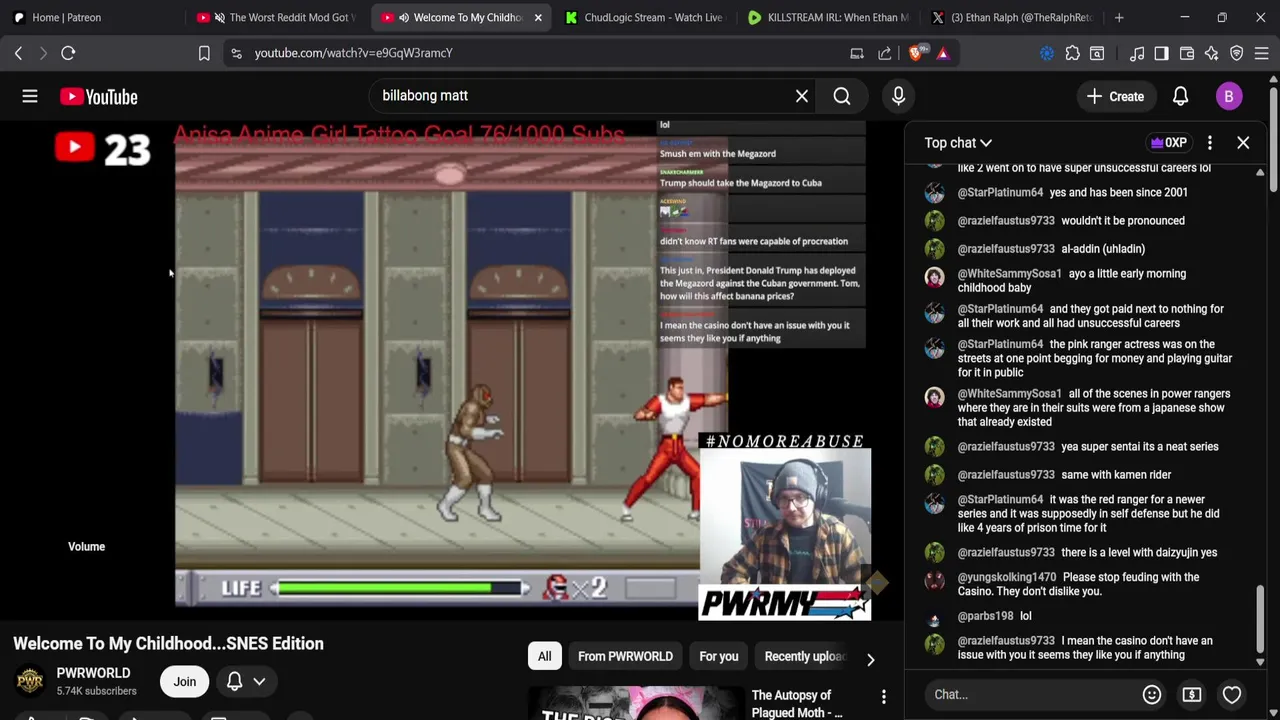Screen dimensions: 1280x720
Task: Reload the page with the refresh icon
Action: coord(68,53)
